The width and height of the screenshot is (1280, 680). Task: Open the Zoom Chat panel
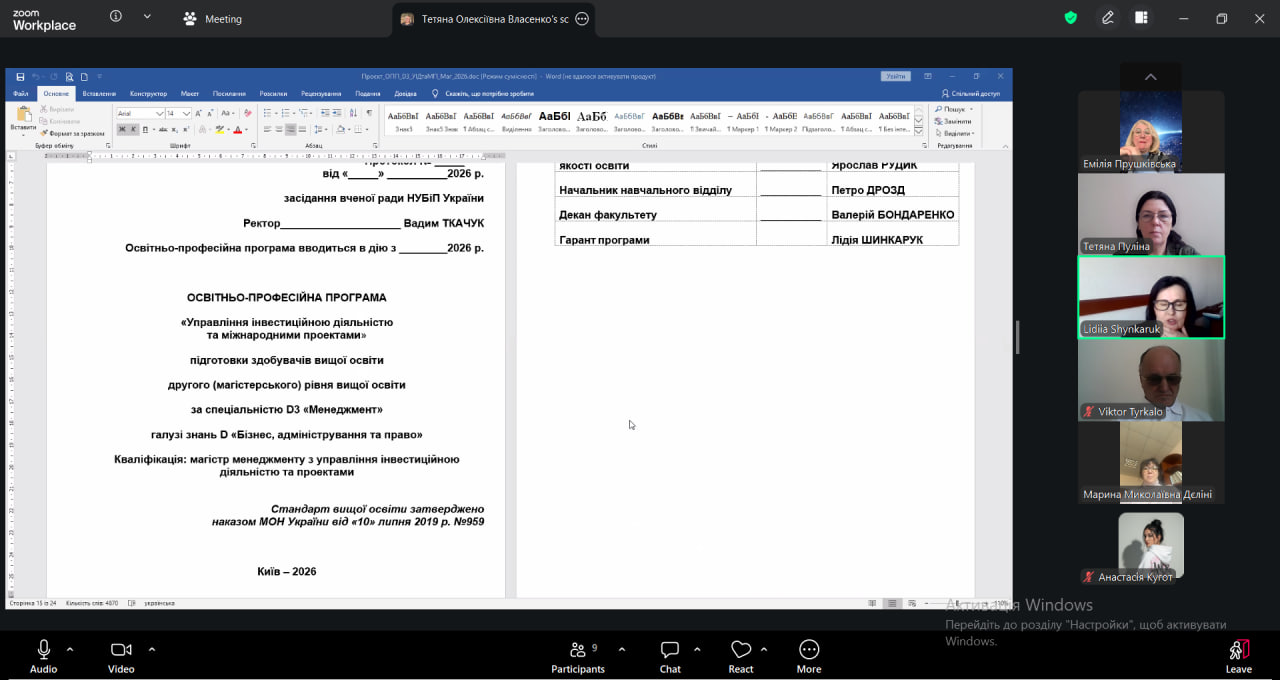[670, 655]
